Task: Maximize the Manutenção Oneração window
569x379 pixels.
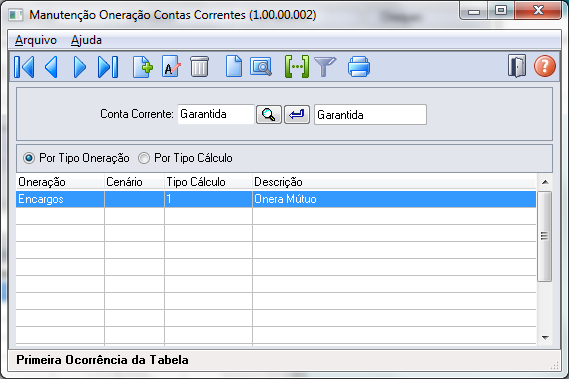Action: click(x=501, y=11)
